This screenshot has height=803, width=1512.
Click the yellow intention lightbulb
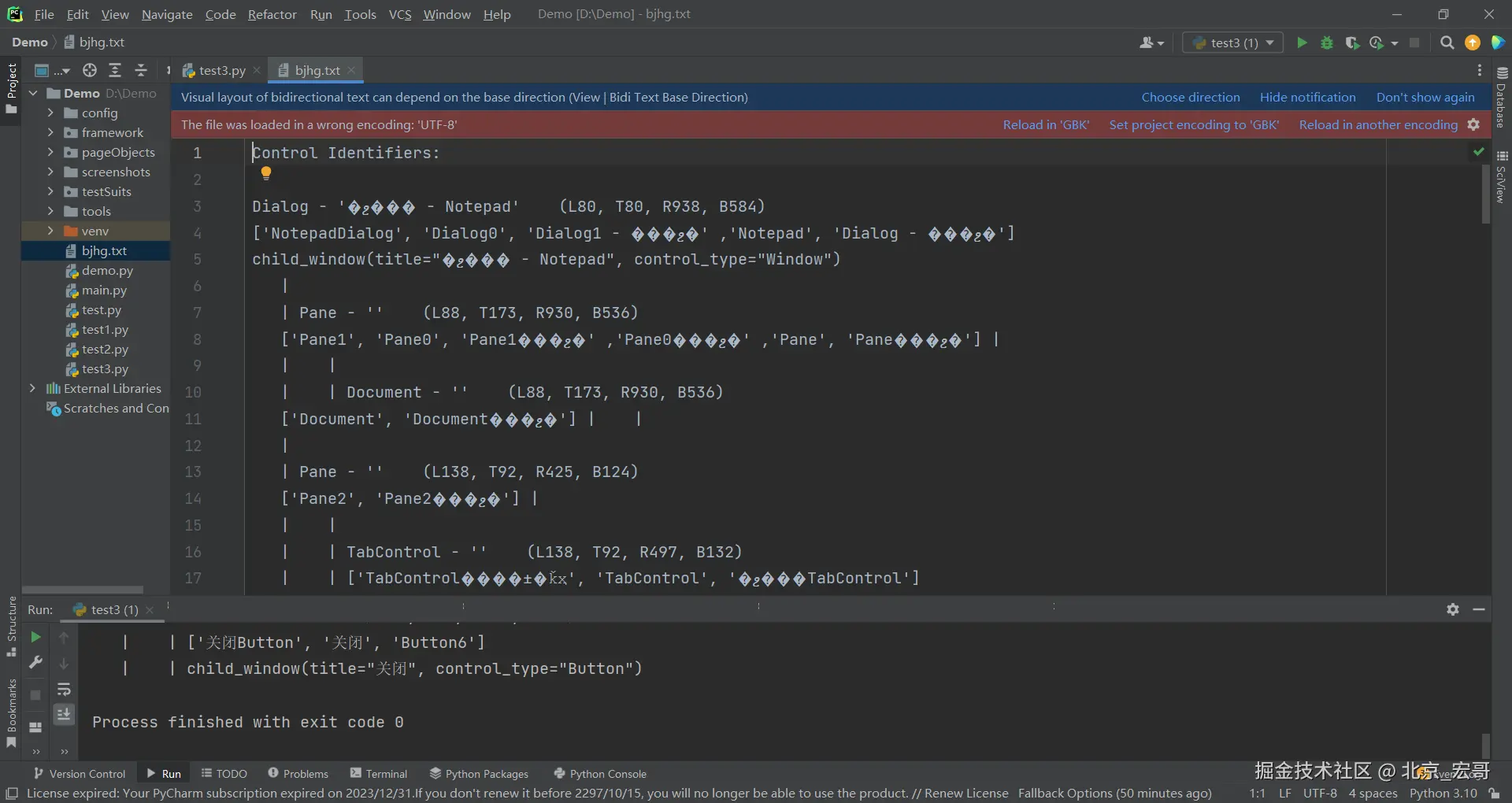pyautogui.click(x=266, y=173)
